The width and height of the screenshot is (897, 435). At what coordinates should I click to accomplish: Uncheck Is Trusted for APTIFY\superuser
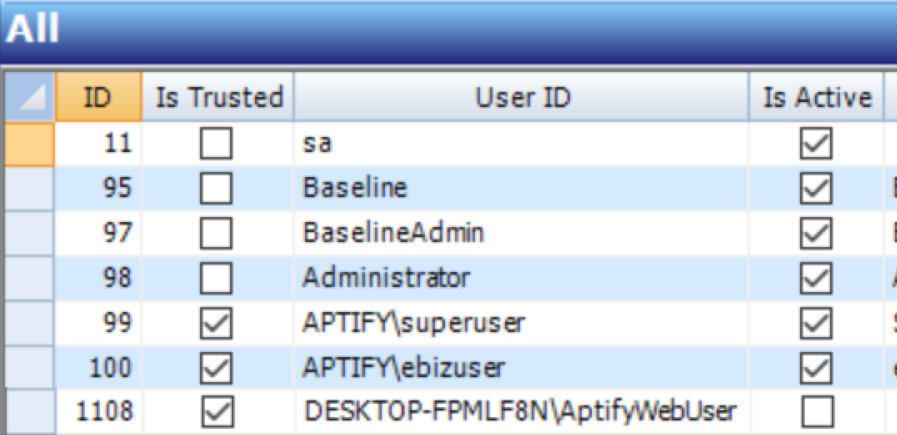point(217,322)
